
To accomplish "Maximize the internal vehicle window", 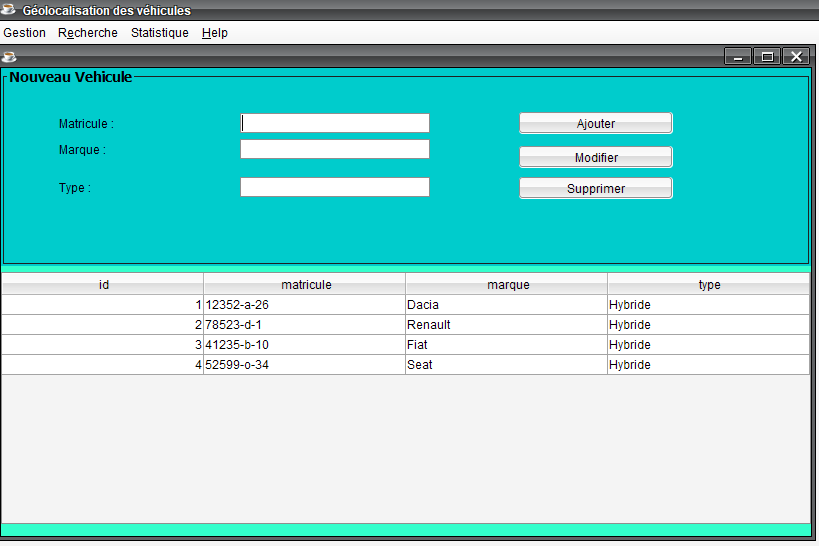I will point(767,56).
